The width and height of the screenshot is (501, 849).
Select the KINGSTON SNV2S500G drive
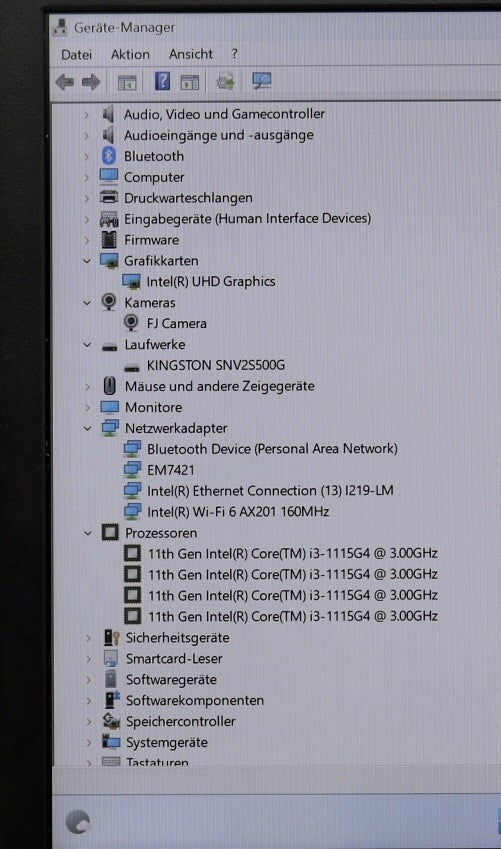[216, 365]
